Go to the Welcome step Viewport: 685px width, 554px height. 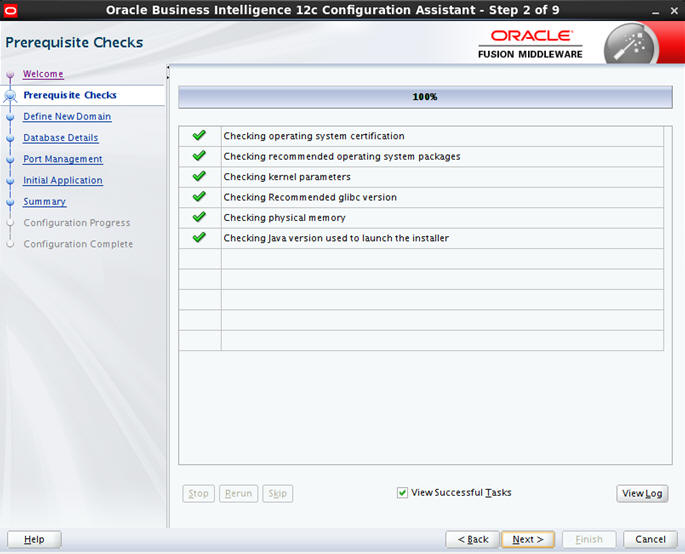point(43,74)
